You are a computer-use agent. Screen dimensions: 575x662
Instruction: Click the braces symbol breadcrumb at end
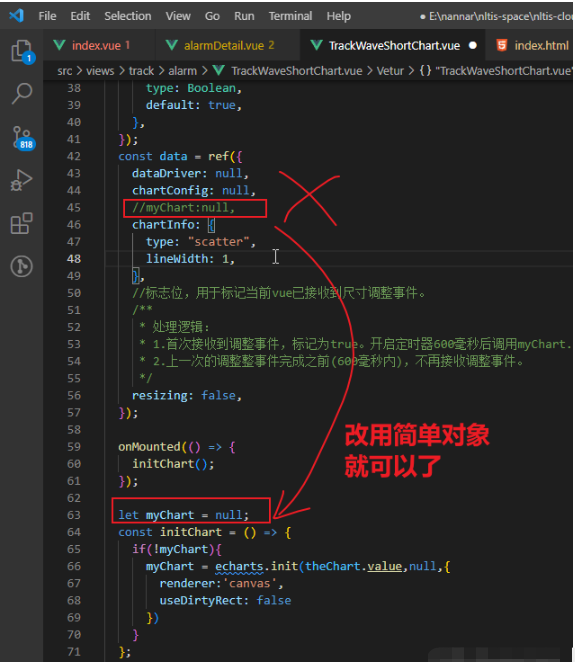point(426,71)
